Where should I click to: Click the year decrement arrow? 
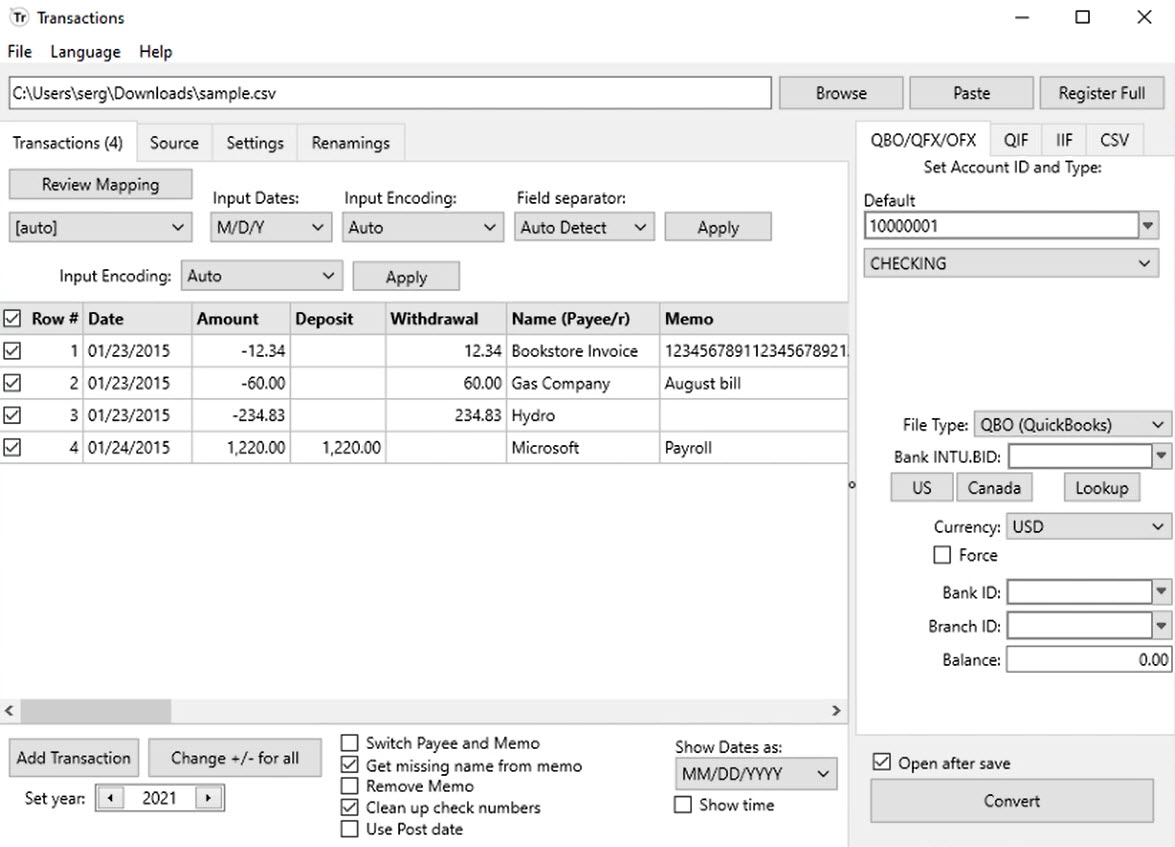[110, 798]
